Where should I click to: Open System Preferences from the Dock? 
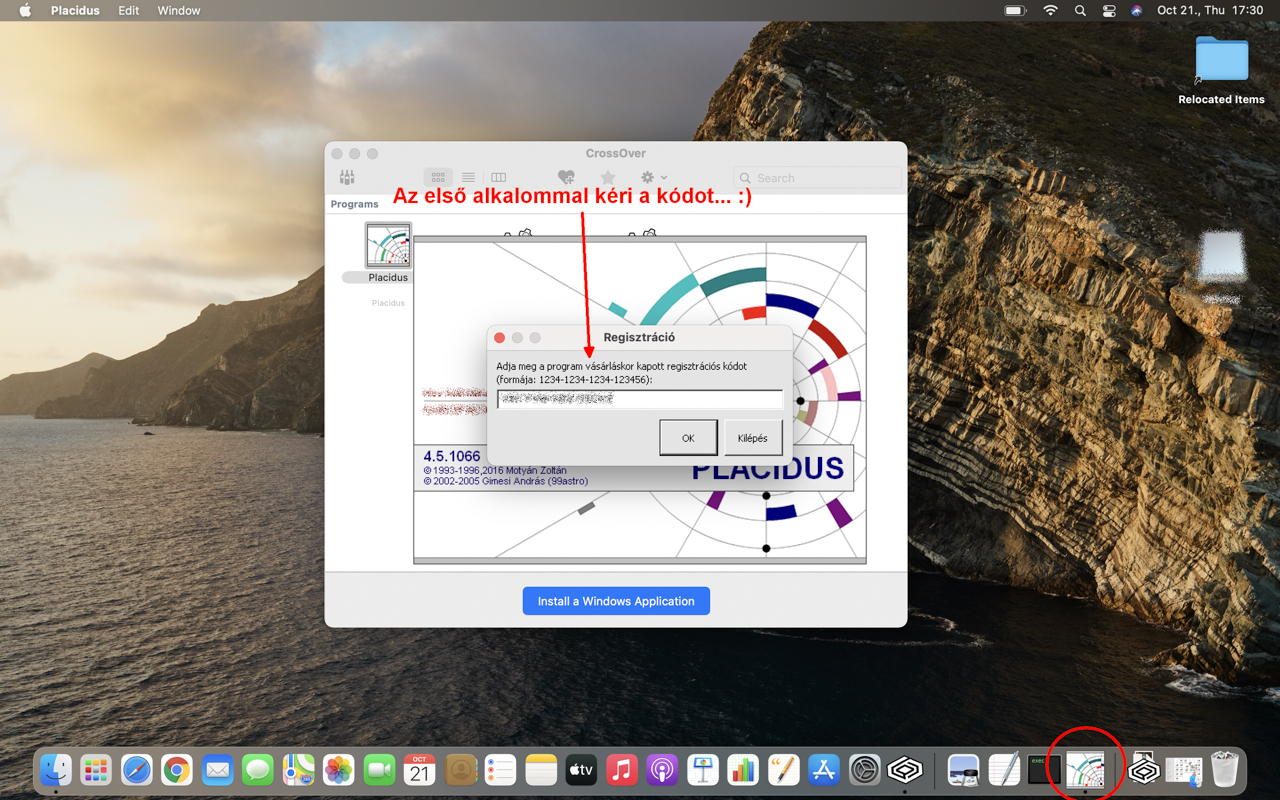(864, 770)
